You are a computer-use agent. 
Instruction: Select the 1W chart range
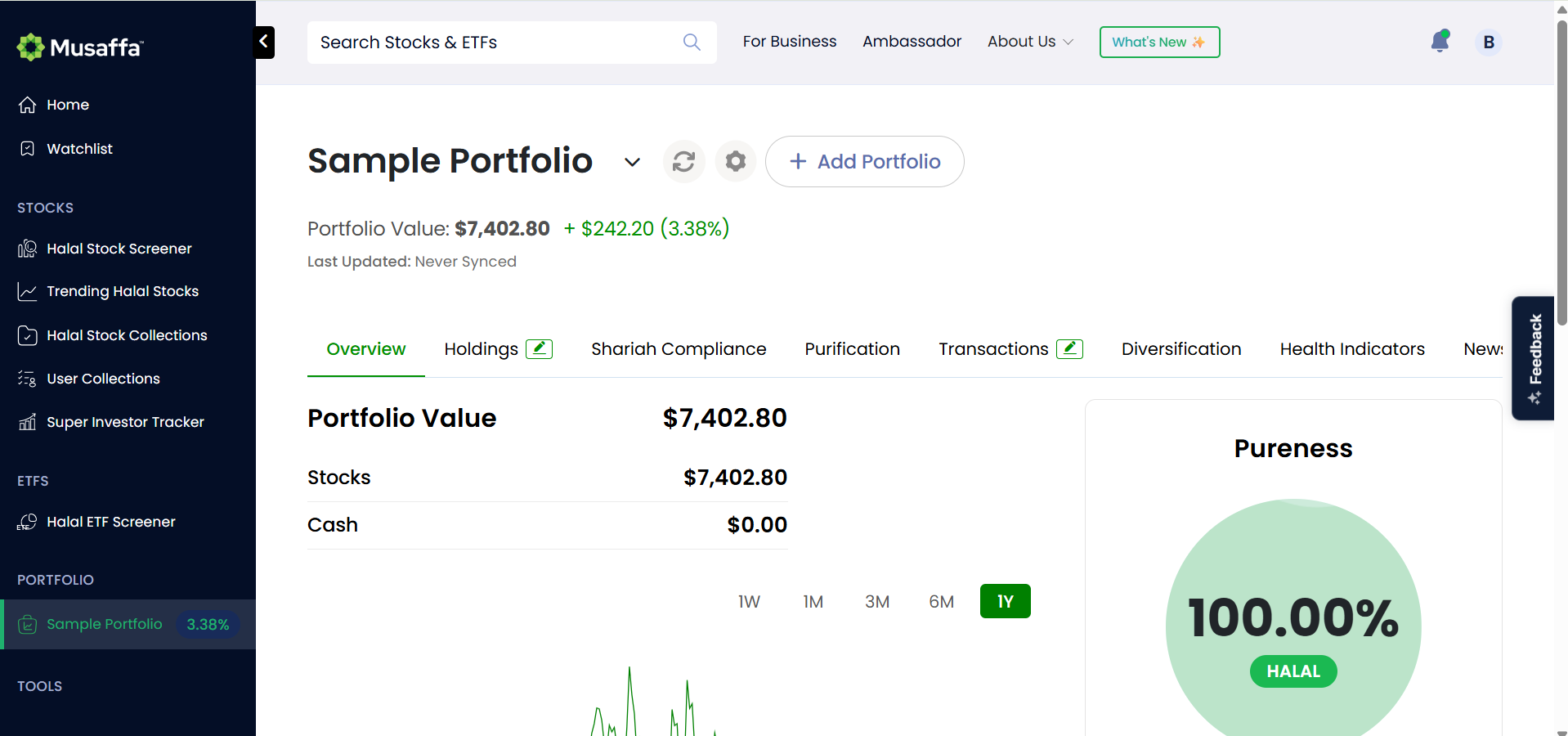pos(749,602)
